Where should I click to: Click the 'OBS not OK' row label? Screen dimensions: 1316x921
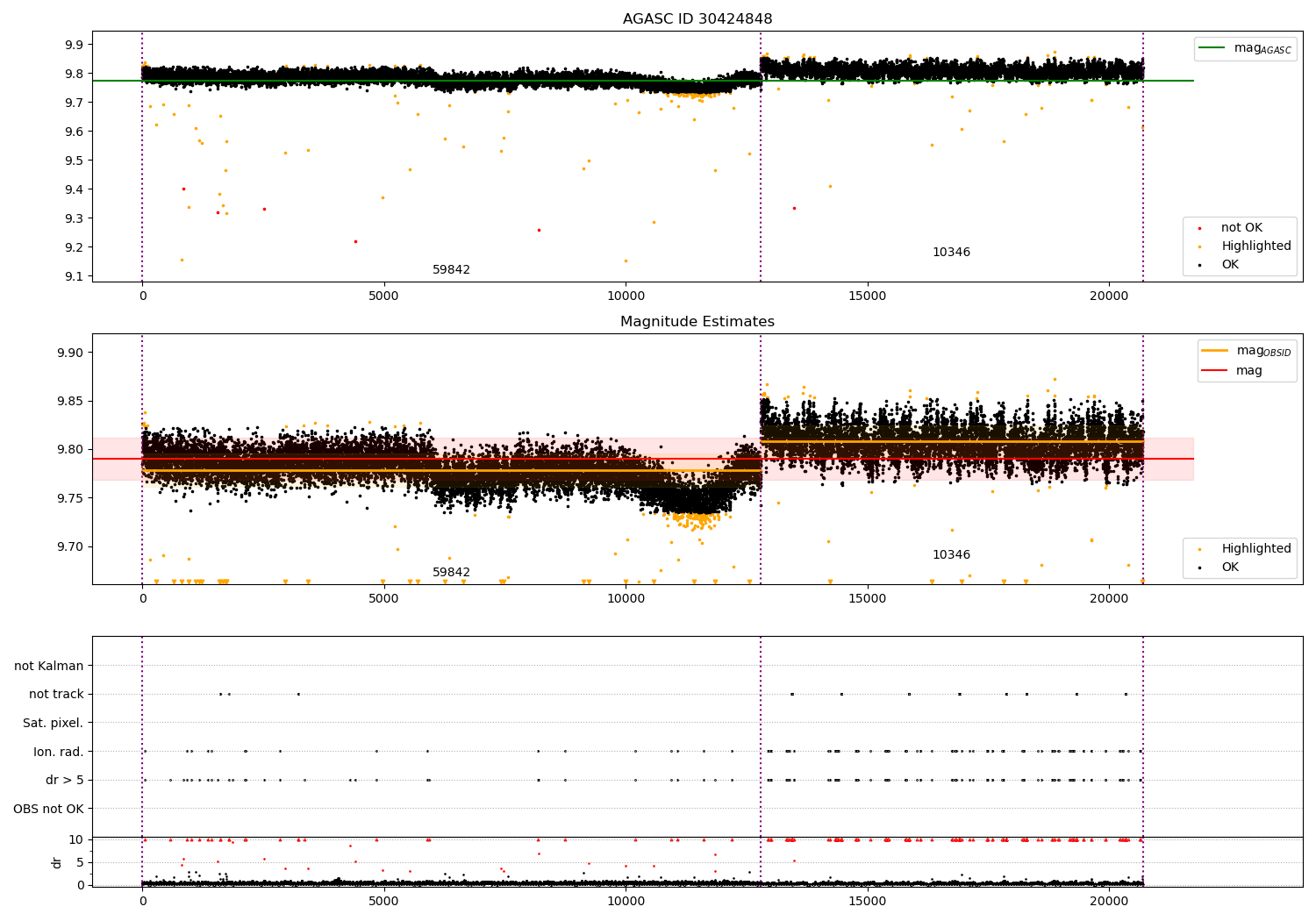(x=49, y=809)
